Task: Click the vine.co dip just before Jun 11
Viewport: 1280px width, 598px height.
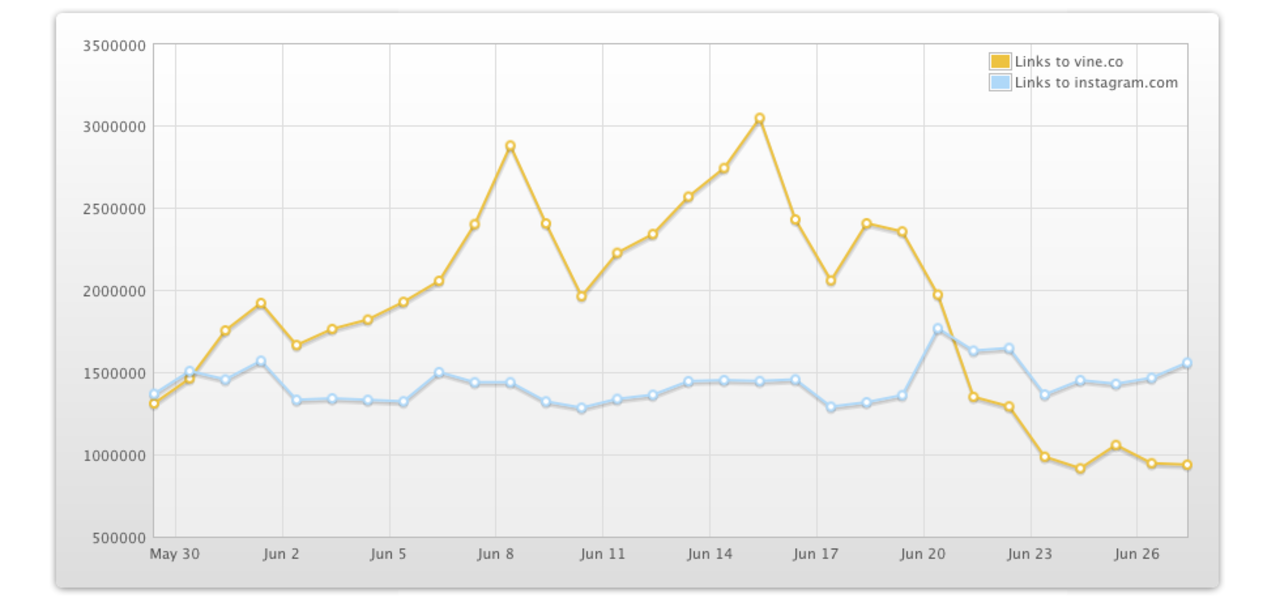Action: [x=581, y=296]
